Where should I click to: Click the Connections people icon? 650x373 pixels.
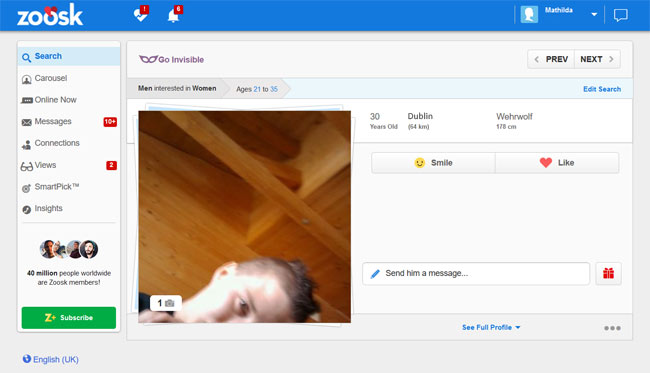(26, 145)
